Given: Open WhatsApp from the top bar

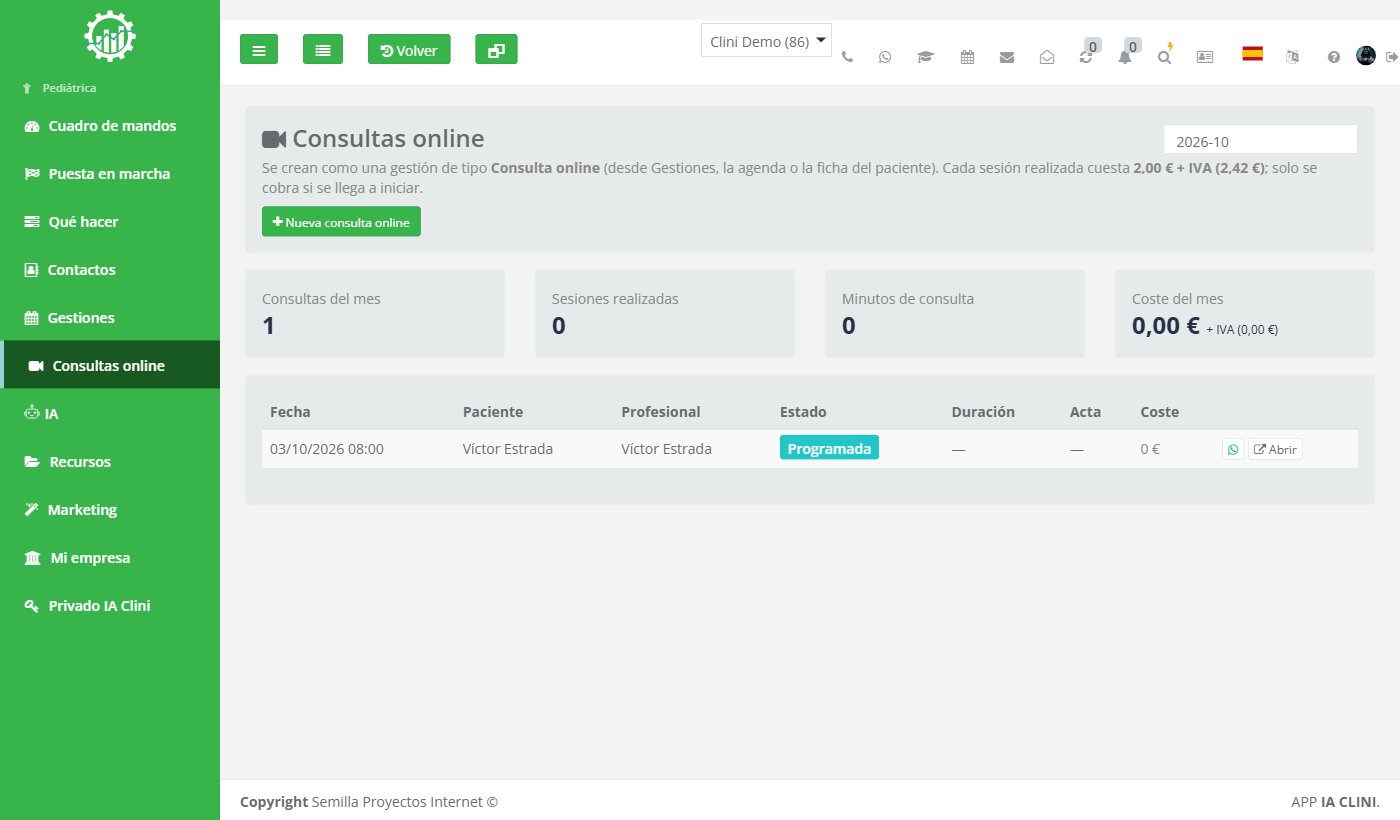Looking at the screenshot, I should tap(885, 57).
